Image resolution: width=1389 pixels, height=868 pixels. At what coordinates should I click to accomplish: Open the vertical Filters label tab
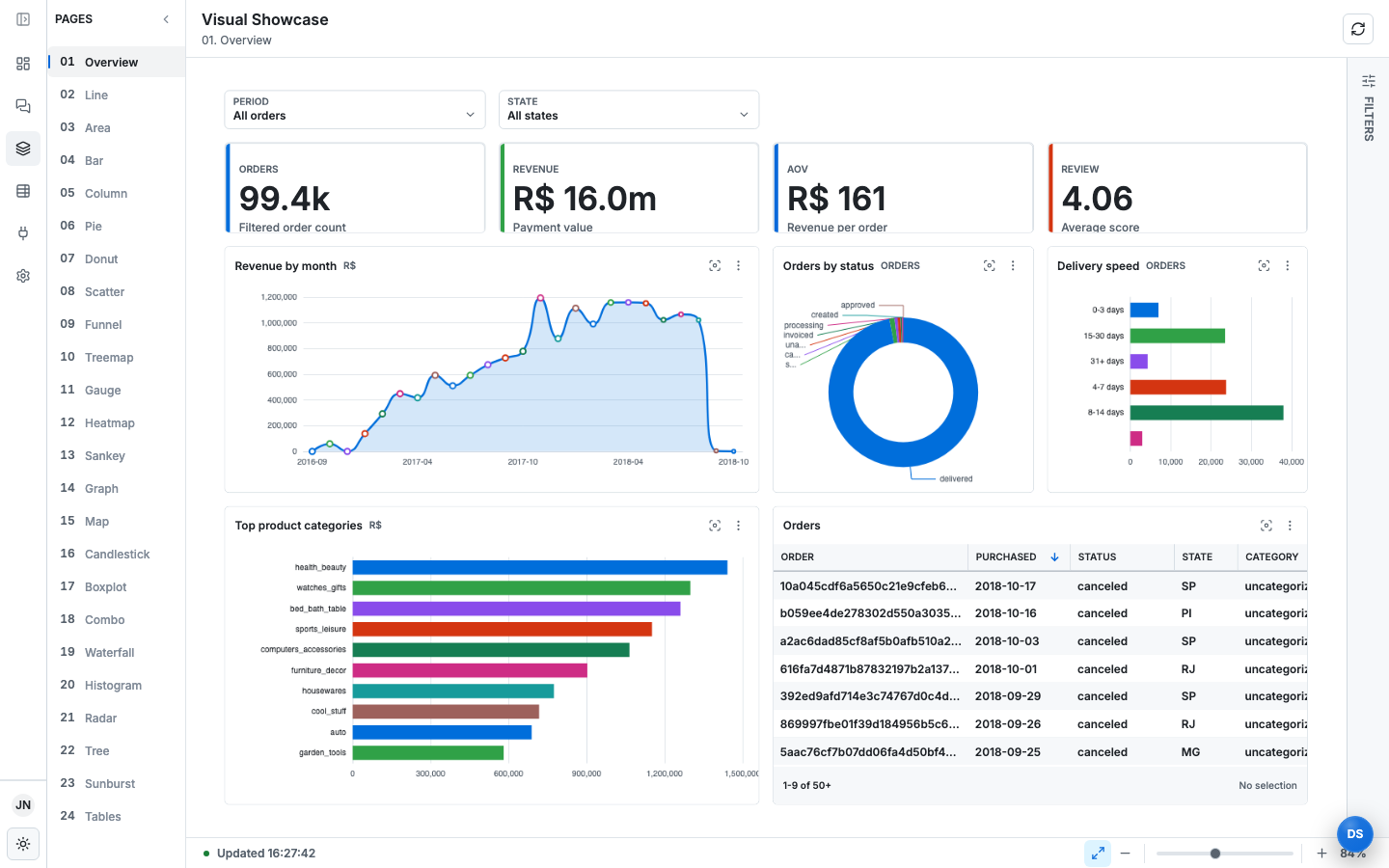(x=1369, y=120)
